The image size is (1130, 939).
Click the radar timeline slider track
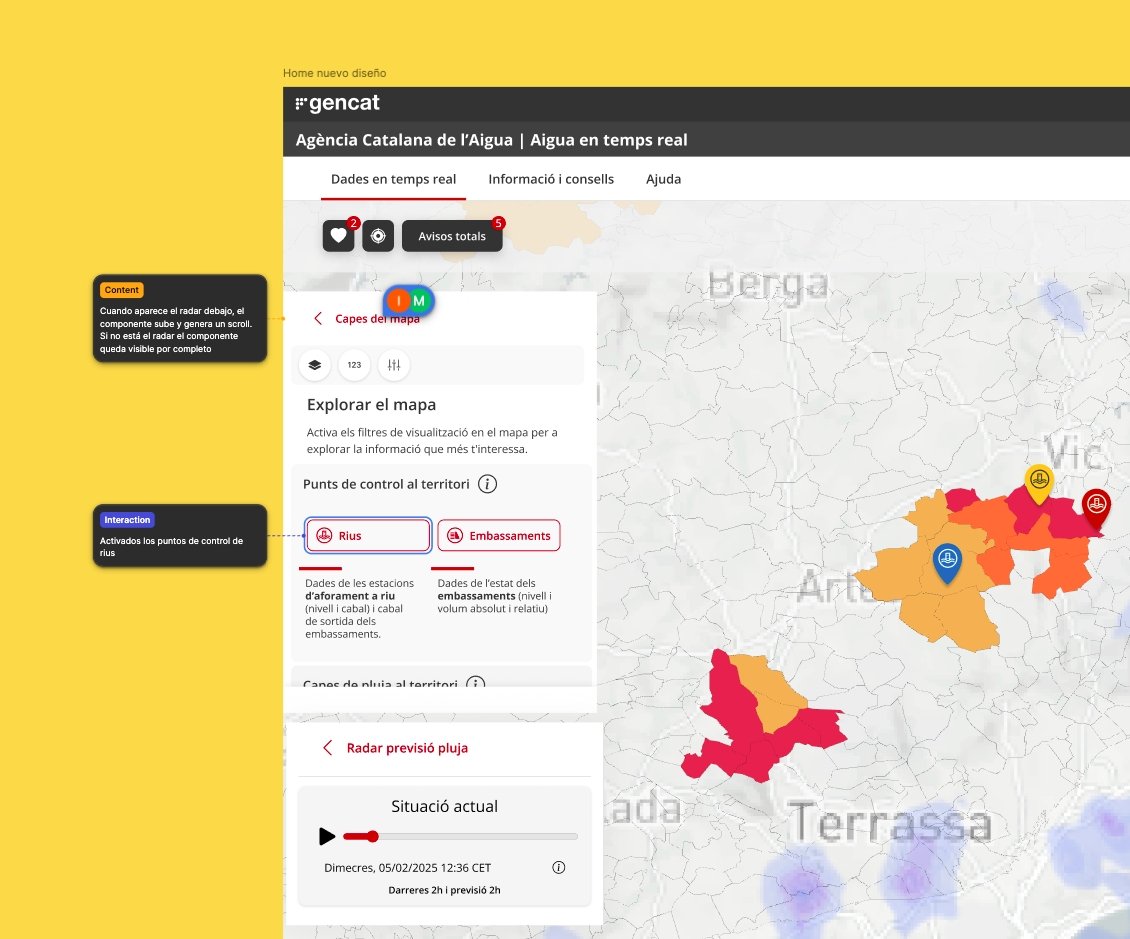(461, 837)
